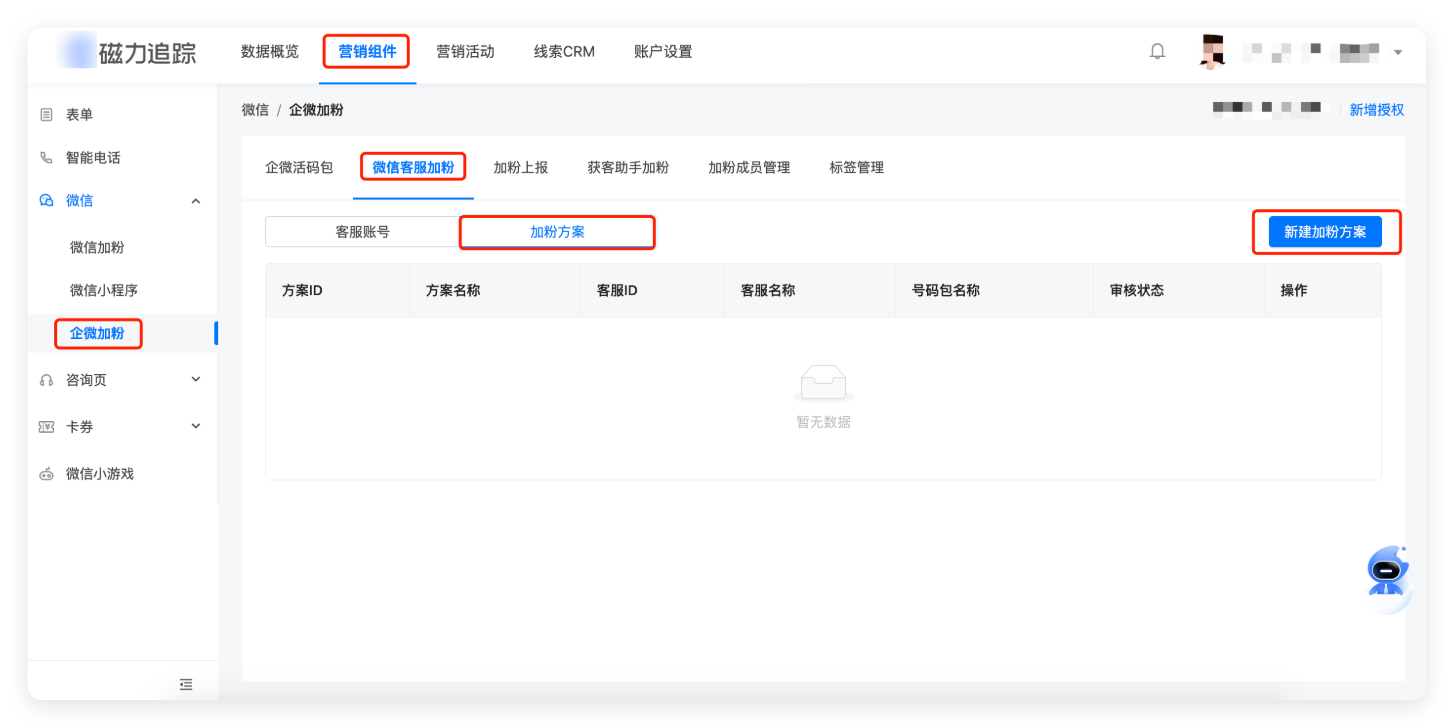Select the 加粉方案 segment
The width and height of the screenshot is (1453, 727).
557,232
